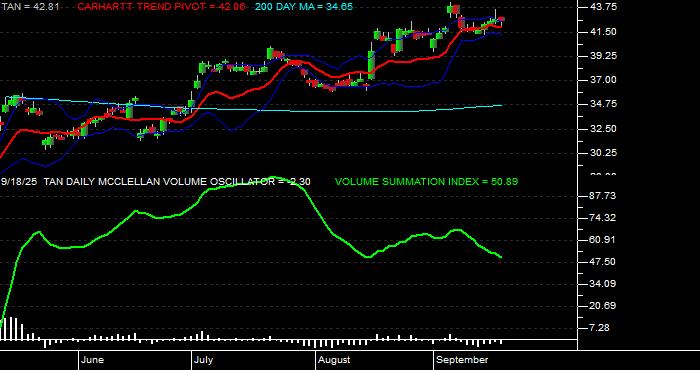The image size is (700, 370).
Task: Click the end of the green summation index line
Action: pyautogui.click(x=501, y=257)
